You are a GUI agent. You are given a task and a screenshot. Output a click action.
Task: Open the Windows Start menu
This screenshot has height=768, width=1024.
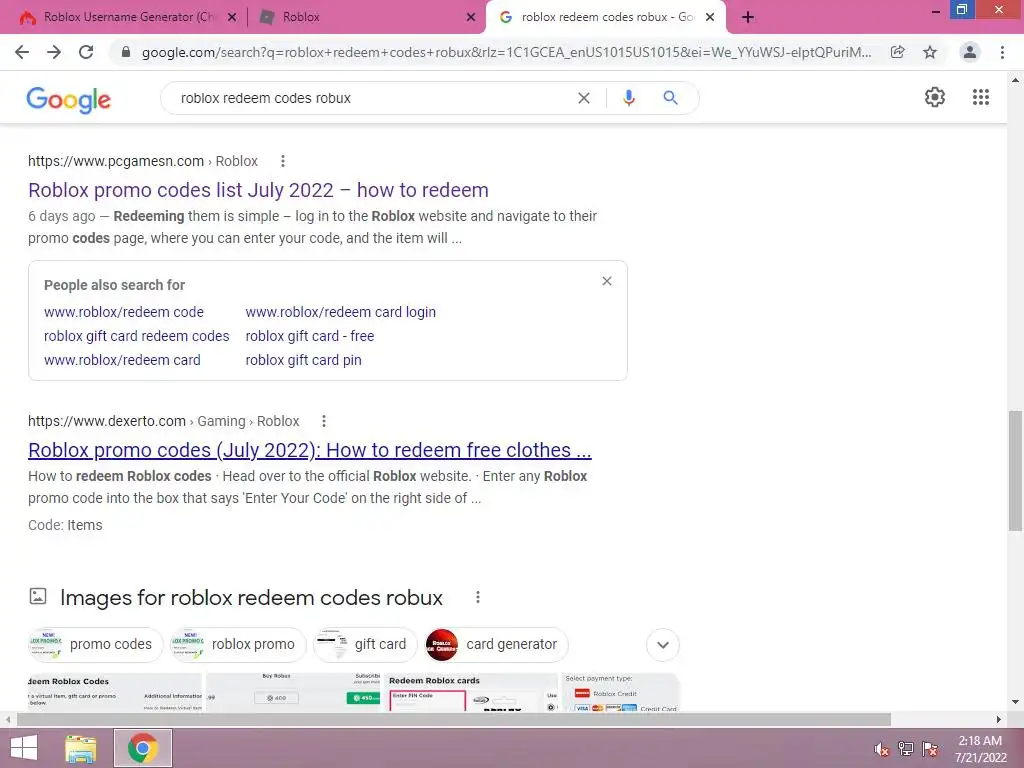[x=24, y=748]
